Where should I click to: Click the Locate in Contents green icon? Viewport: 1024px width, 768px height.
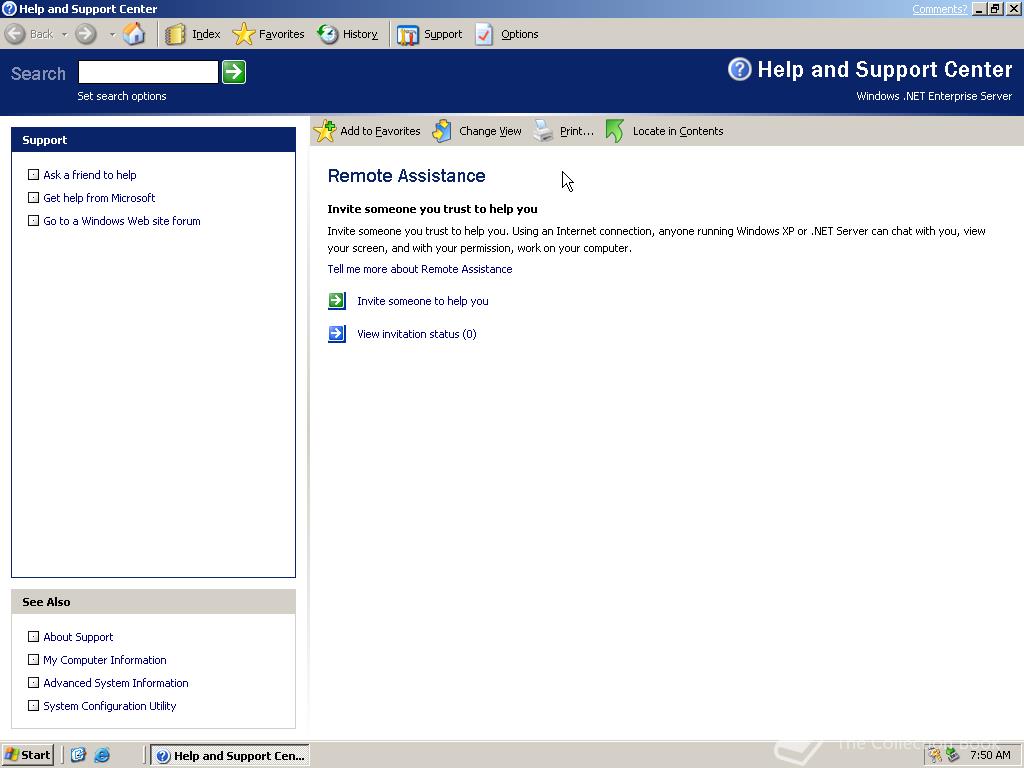[x=615, y=131]
